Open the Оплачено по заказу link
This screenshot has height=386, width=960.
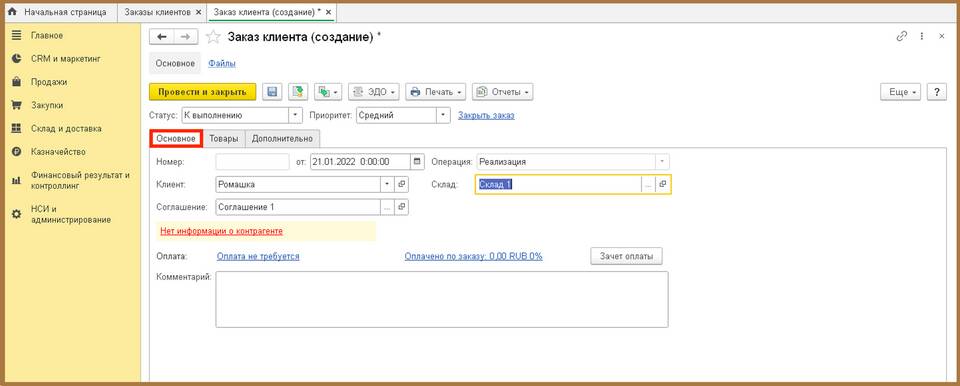473,256
